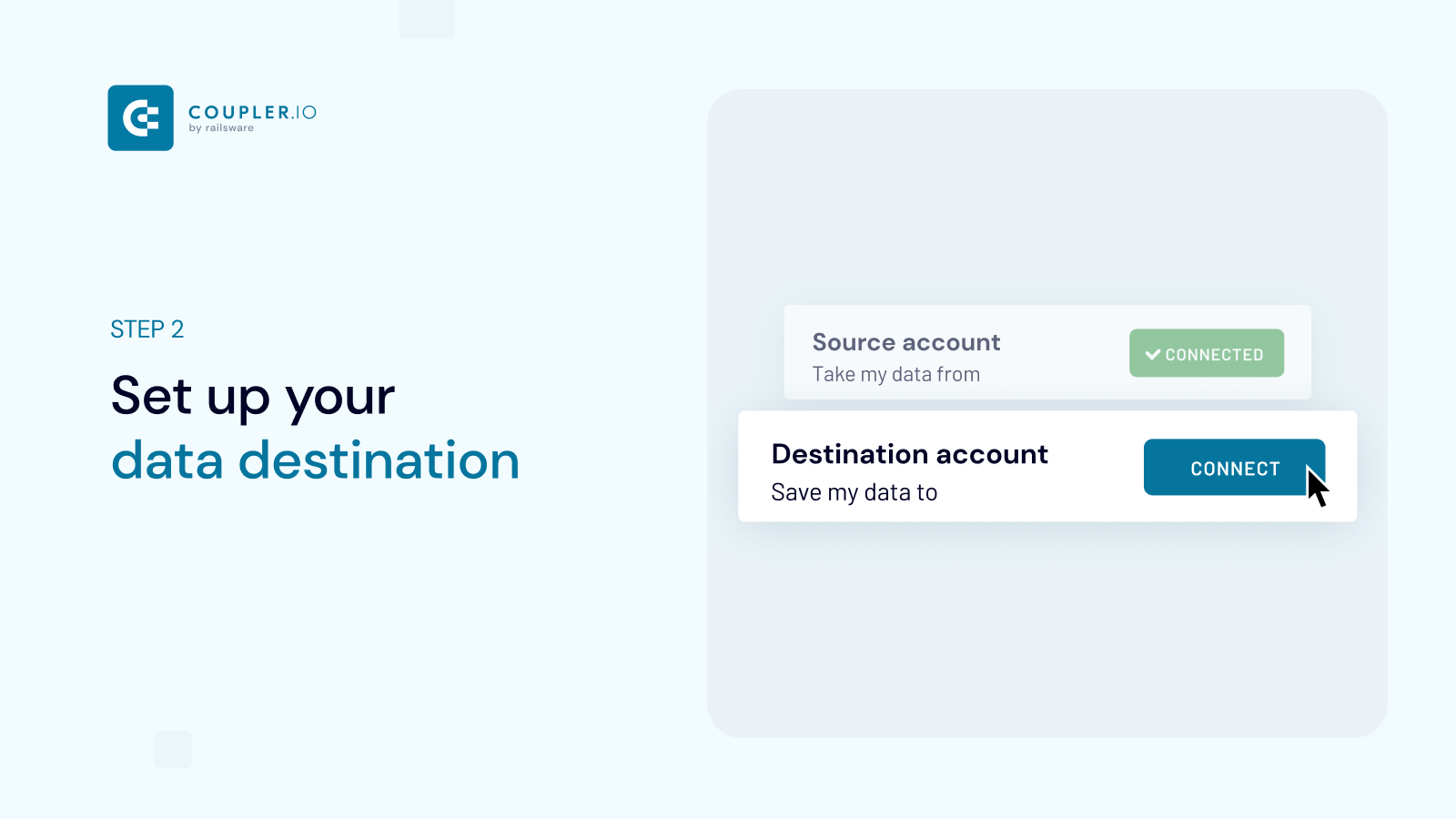Click the black mouse cursor arrow graphic
Screen dimensions: 1456x819
pos(1317,487)
